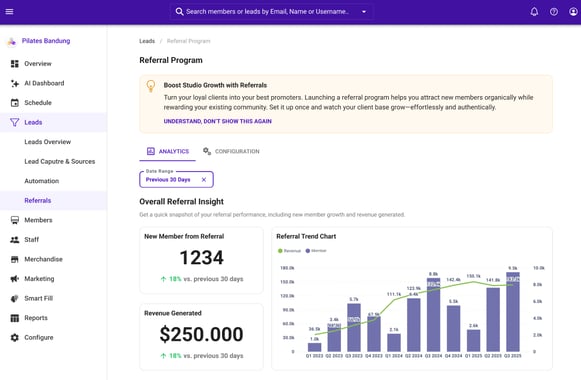The image size is (581, 380).
Task: Open the hamburger menu icon
Action: [9, 11]
